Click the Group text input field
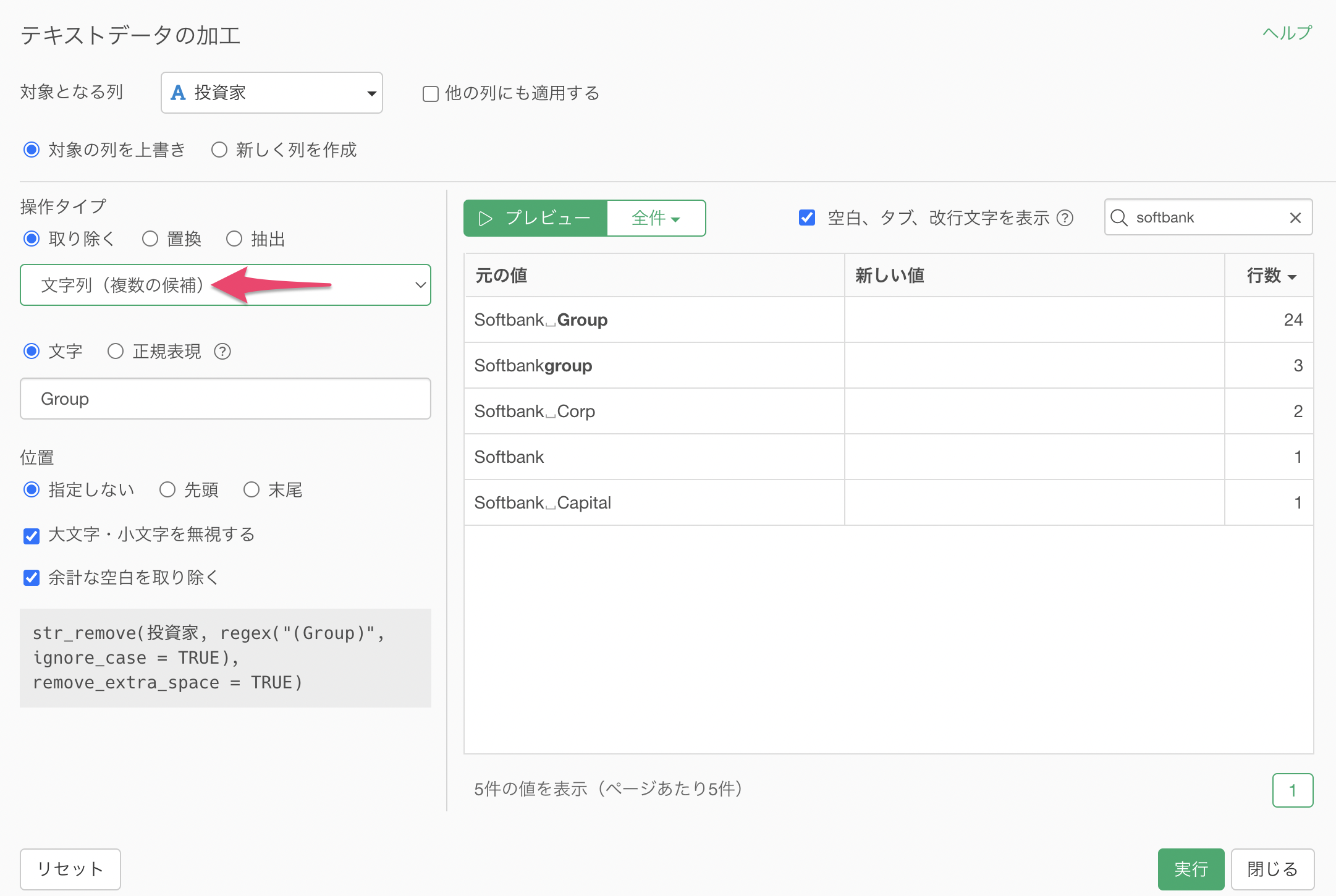This screenshot has width=1336, height=896. click(226, 399)
